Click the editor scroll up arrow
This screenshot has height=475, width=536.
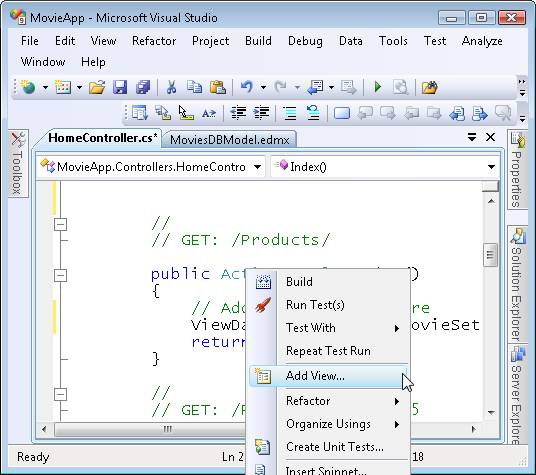click(491, 201)
